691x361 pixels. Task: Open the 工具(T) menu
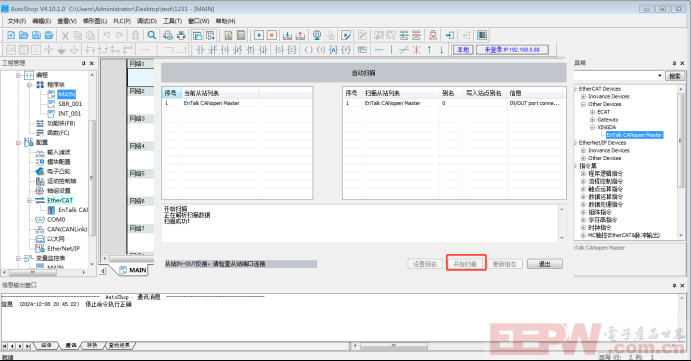point(172,21)
